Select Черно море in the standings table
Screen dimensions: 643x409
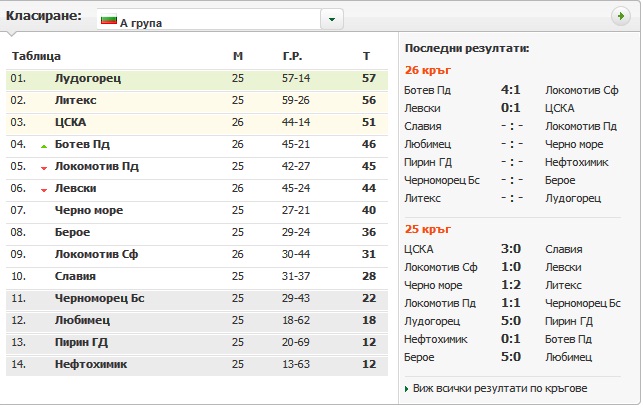[x=89, y=210]
